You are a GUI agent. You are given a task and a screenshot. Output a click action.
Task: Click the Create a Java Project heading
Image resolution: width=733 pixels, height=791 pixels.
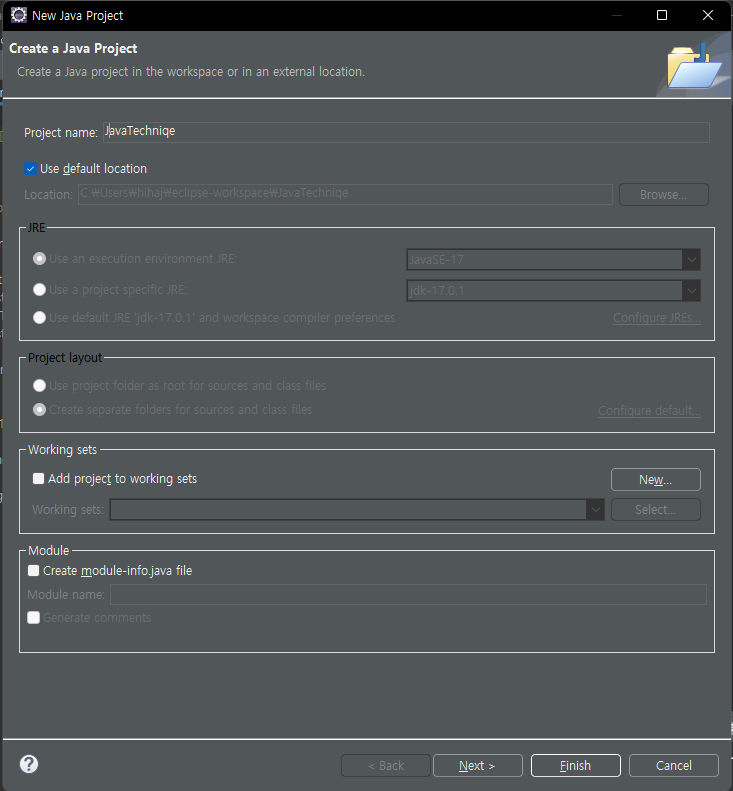click(x=73, y=48)
